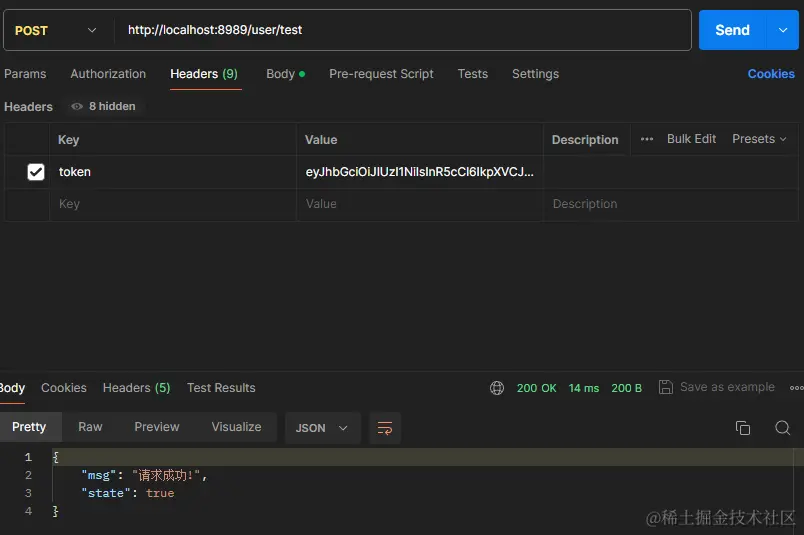This screenshot has height=535, width=804.
Task: Open the Tests tab
Action: [473, 74]
